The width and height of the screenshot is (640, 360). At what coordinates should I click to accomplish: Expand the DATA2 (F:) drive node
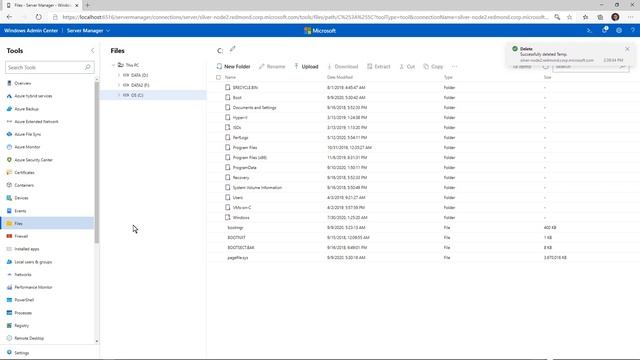pyautogui.click(x=119, y=85)
